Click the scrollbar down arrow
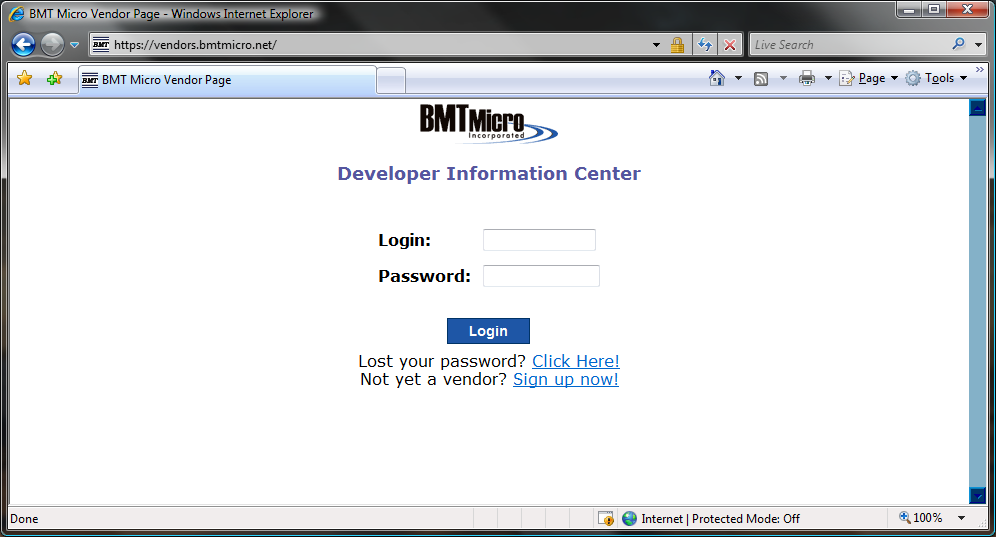The height and width of the screenshot is (537, 996). pyautogui.click(x=978, y=496)
